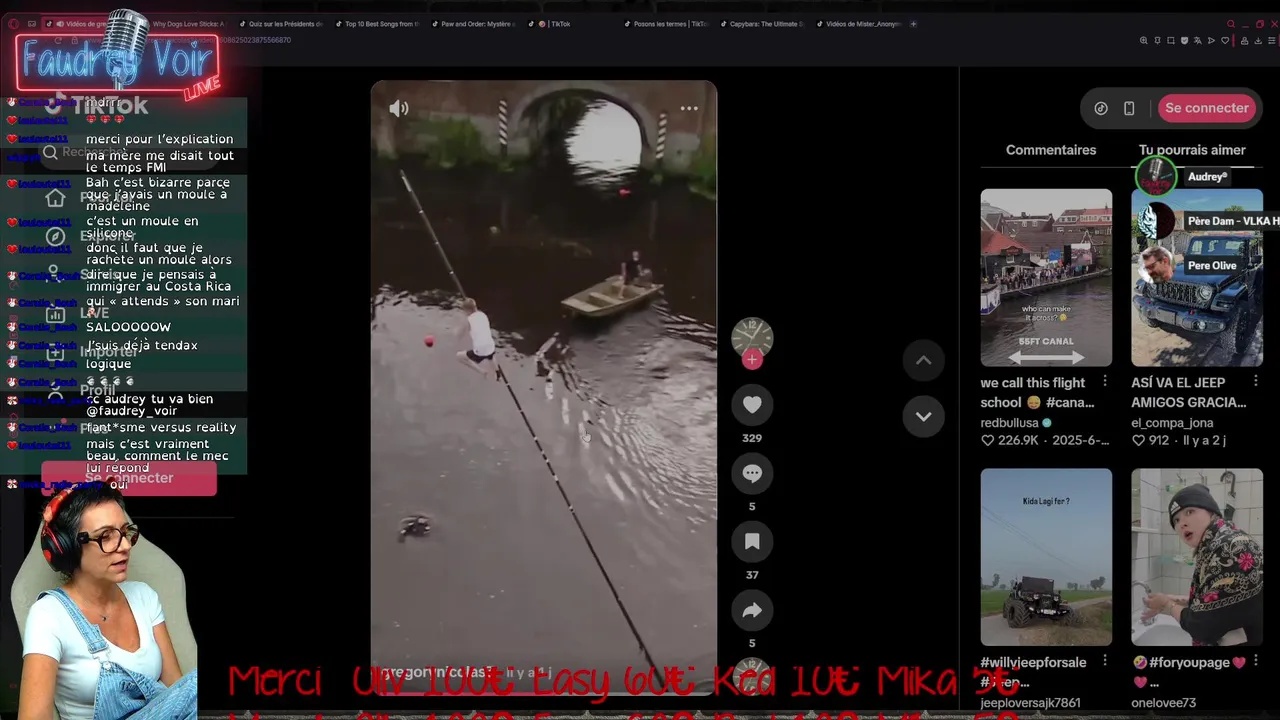This screenshot has height=720, width=1280.
Task: Mute the video with the speaker icon
Action: click(x=399, y=109)
